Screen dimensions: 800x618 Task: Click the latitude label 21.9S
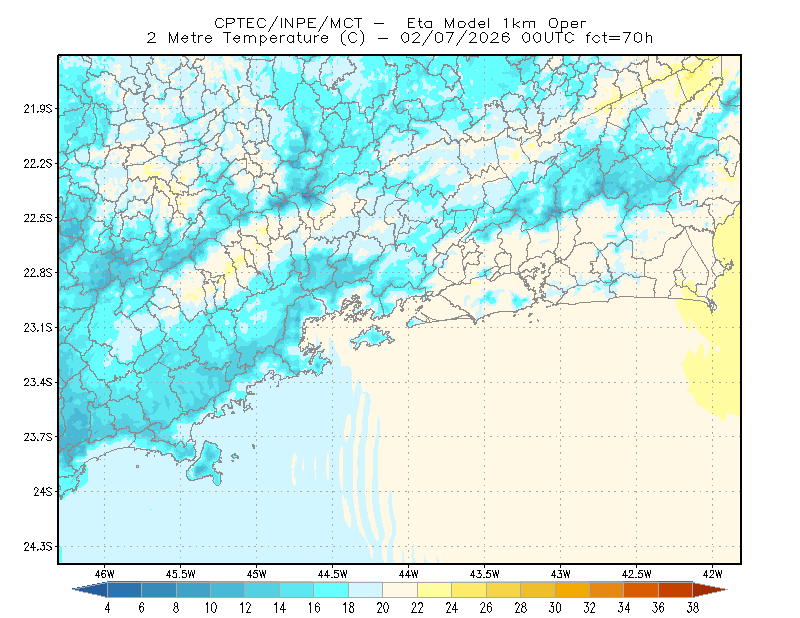tap(38, 109)
